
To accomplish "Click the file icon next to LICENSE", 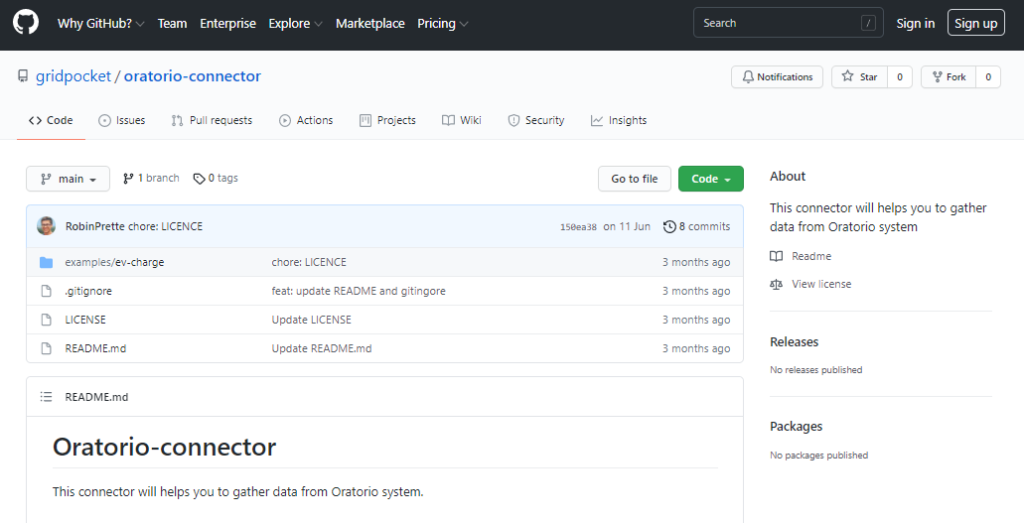I will click(x=46, y=320).
